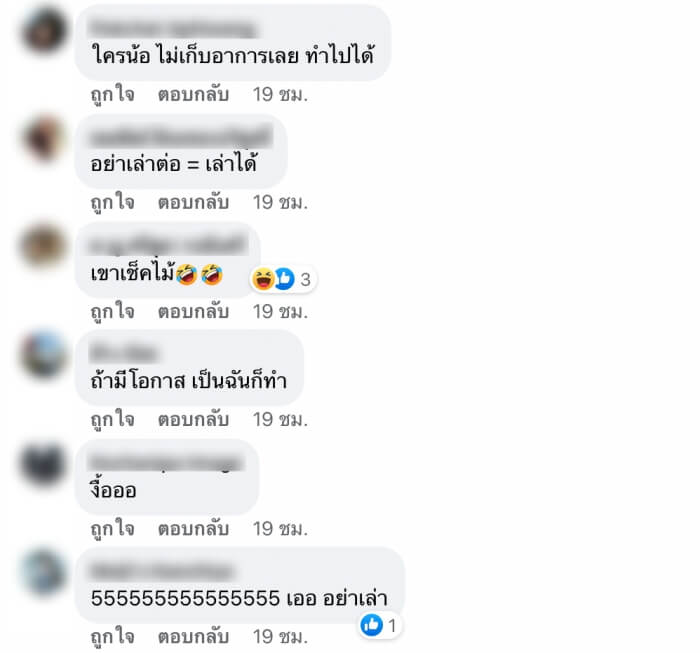700x653 pixels.
Task: Like the อย่าเล่าต่อ = เล่าได้ comment
Action: [112, 202]
